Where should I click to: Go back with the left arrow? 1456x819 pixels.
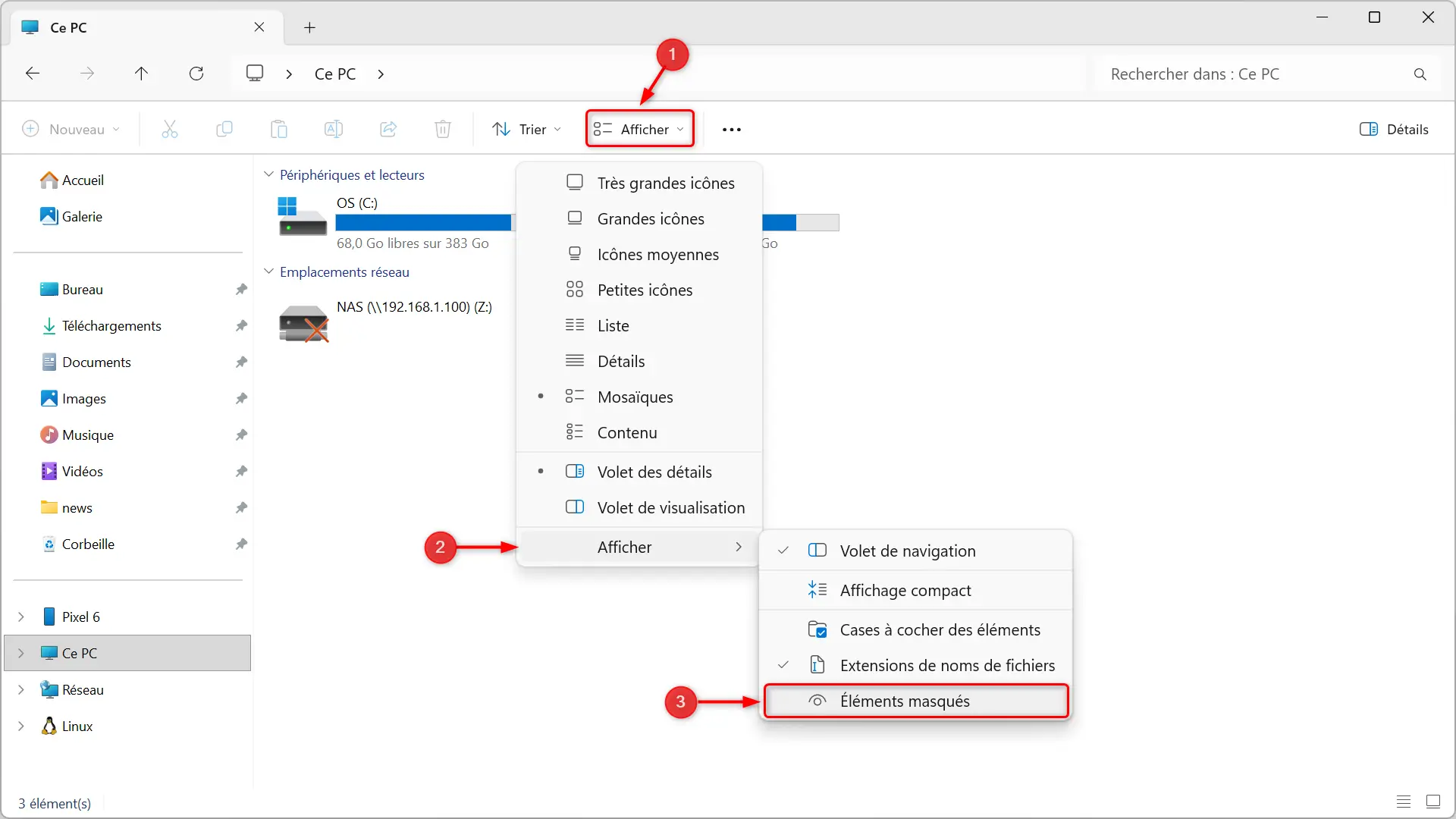coord(33,74)
